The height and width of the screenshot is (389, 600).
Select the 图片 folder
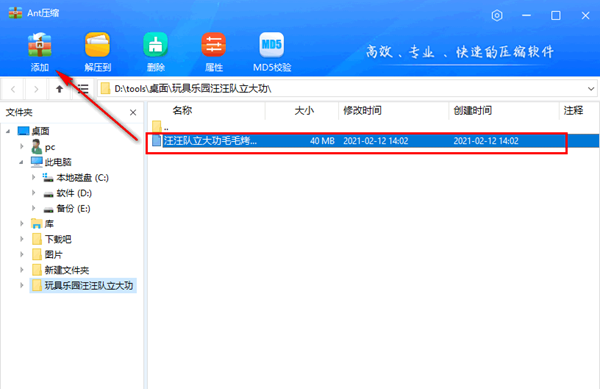click(47, 255)
